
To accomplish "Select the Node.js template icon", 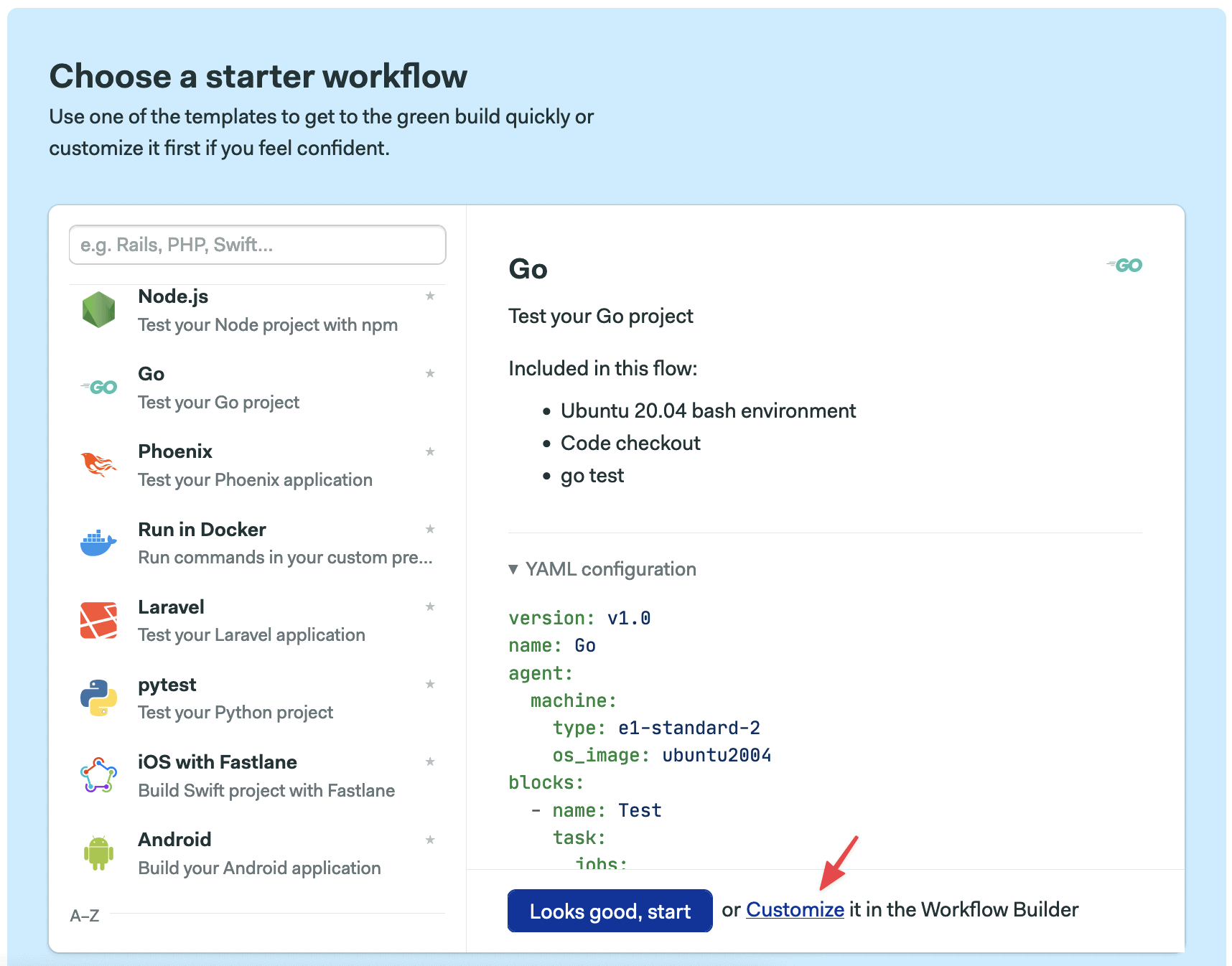I will click(98, 309).
